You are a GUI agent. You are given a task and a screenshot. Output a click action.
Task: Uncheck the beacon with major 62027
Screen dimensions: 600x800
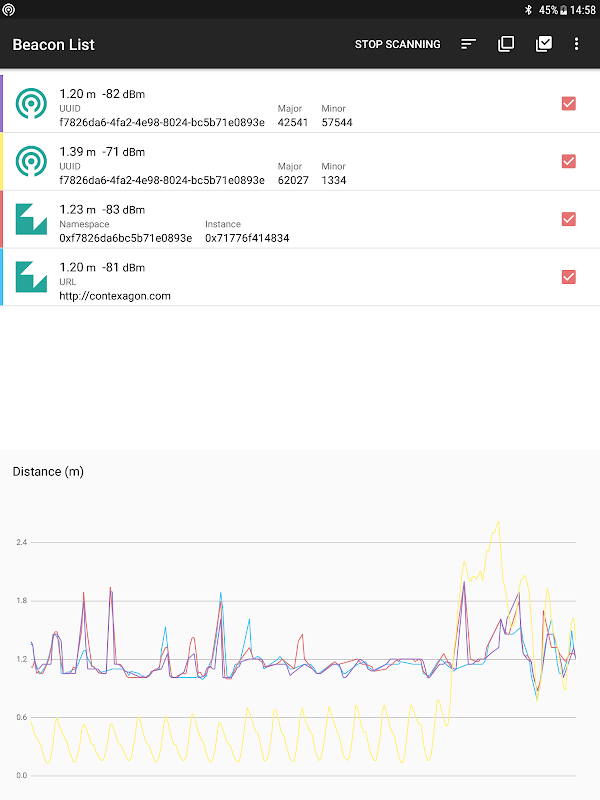tap(569, 161)
